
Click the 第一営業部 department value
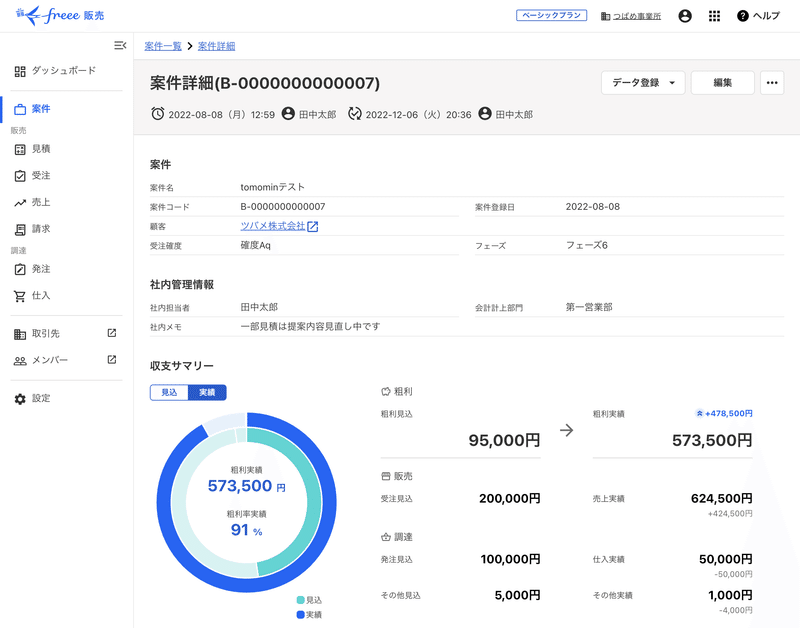click(x=589, y=307)
